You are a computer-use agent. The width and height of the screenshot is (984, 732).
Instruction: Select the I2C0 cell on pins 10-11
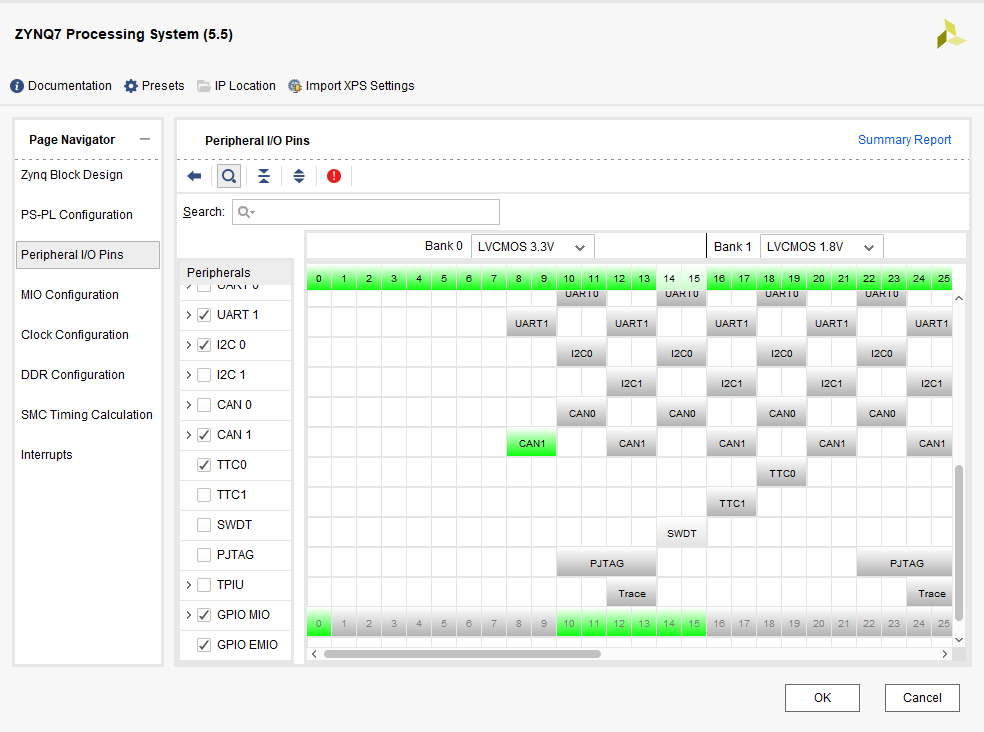582,354
